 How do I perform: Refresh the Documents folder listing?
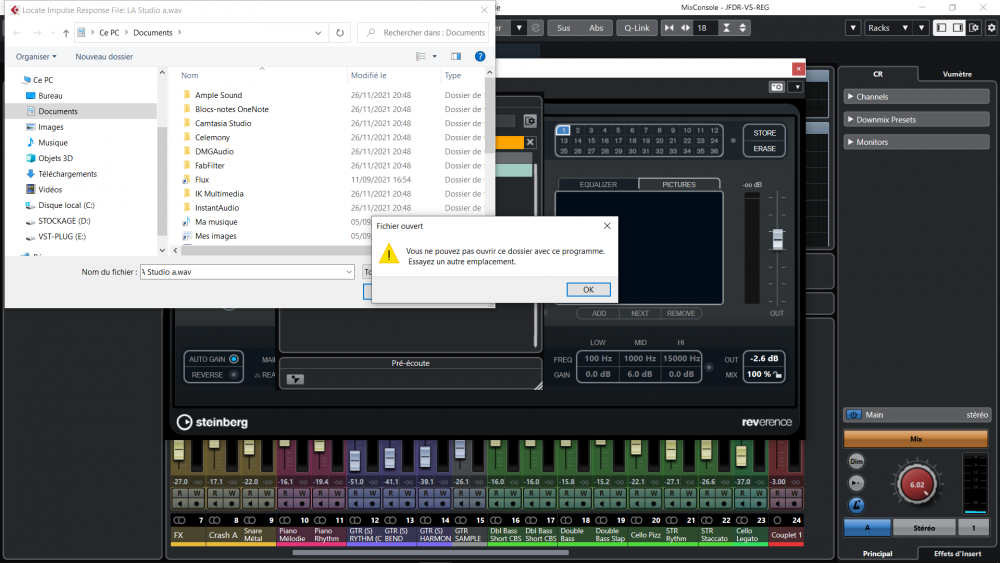(x=341, y=32)
